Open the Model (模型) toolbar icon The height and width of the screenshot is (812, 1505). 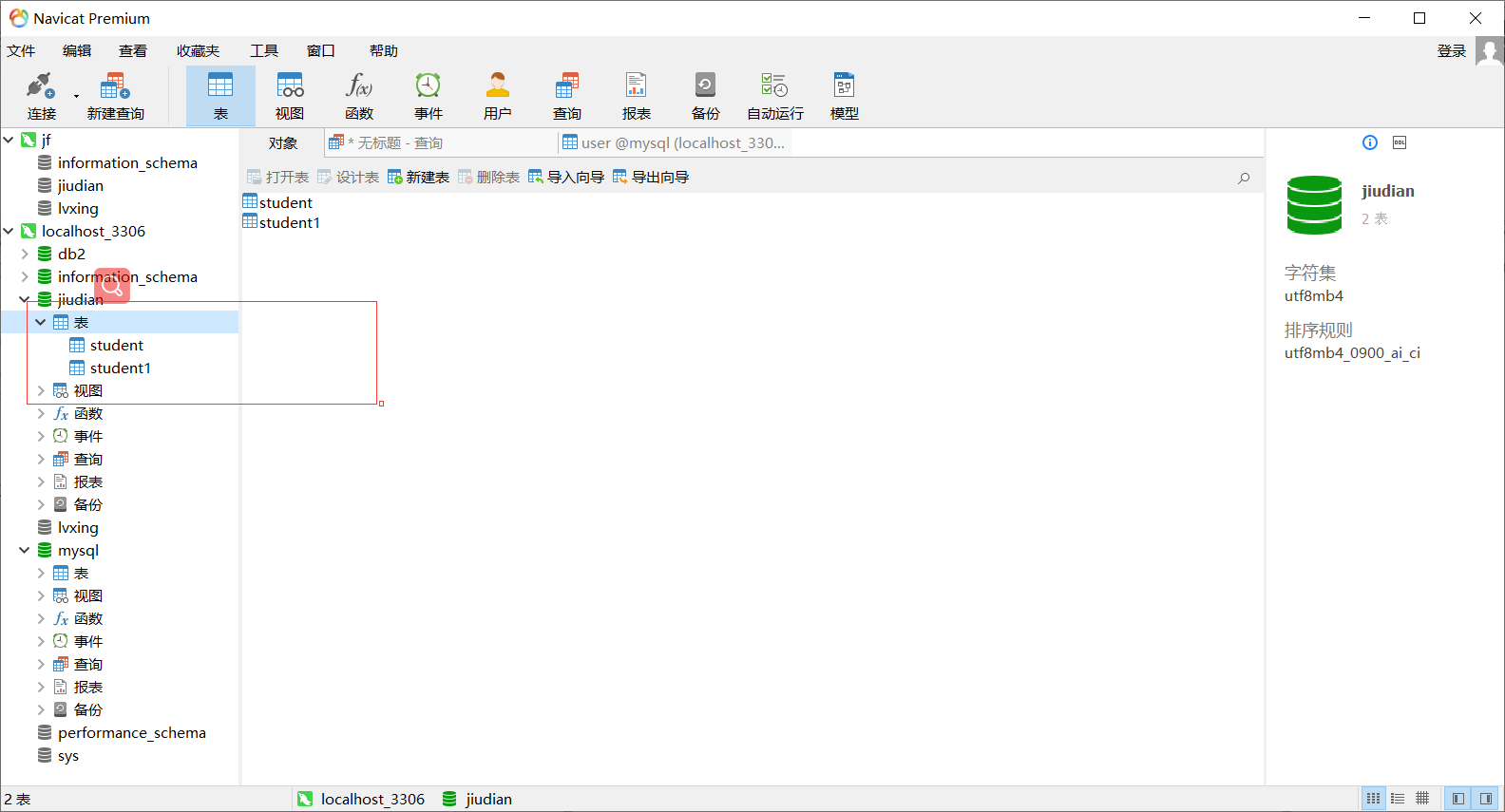845,96
